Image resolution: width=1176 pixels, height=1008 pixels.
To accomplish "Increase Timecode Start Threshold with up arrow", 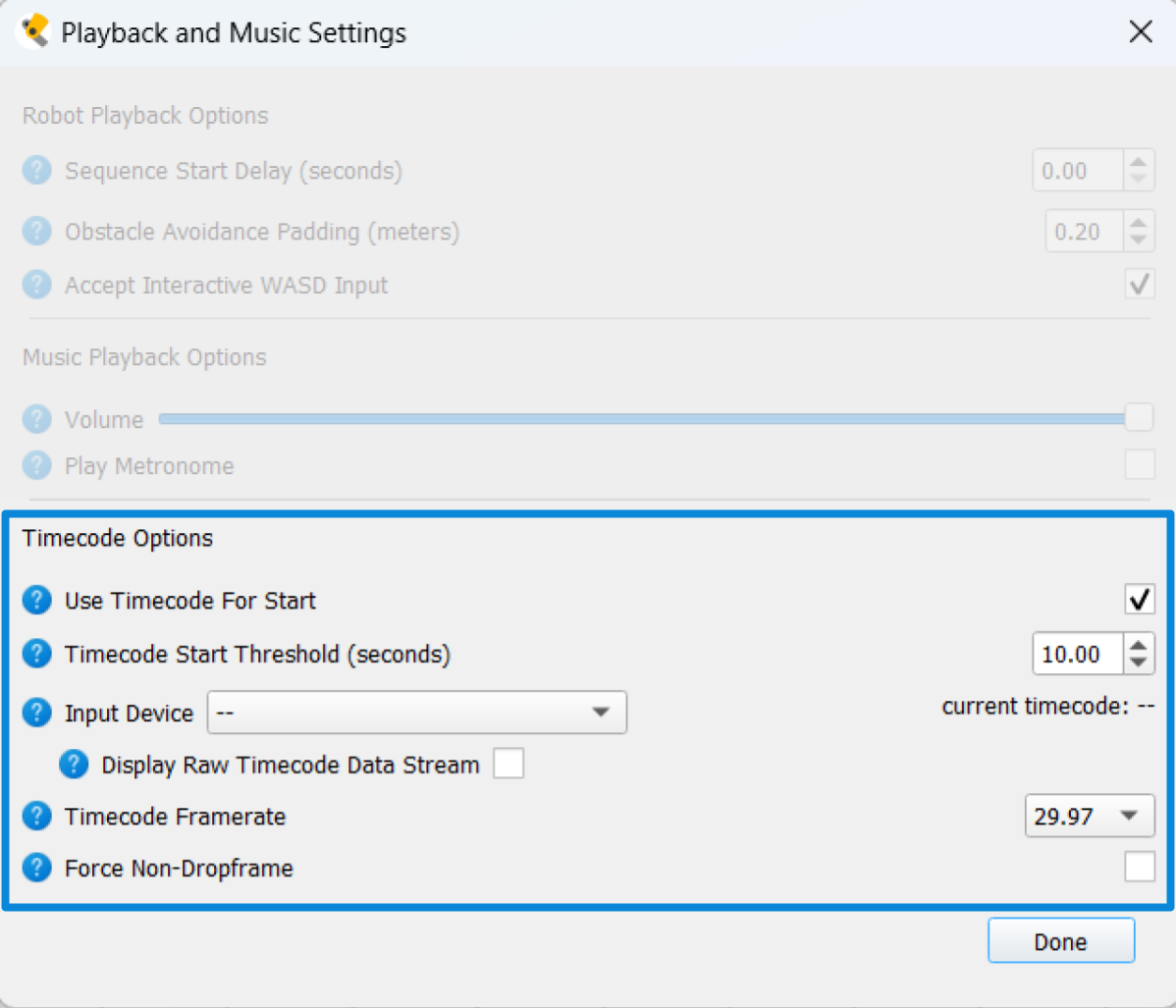I will click(x=1138, y=645).
